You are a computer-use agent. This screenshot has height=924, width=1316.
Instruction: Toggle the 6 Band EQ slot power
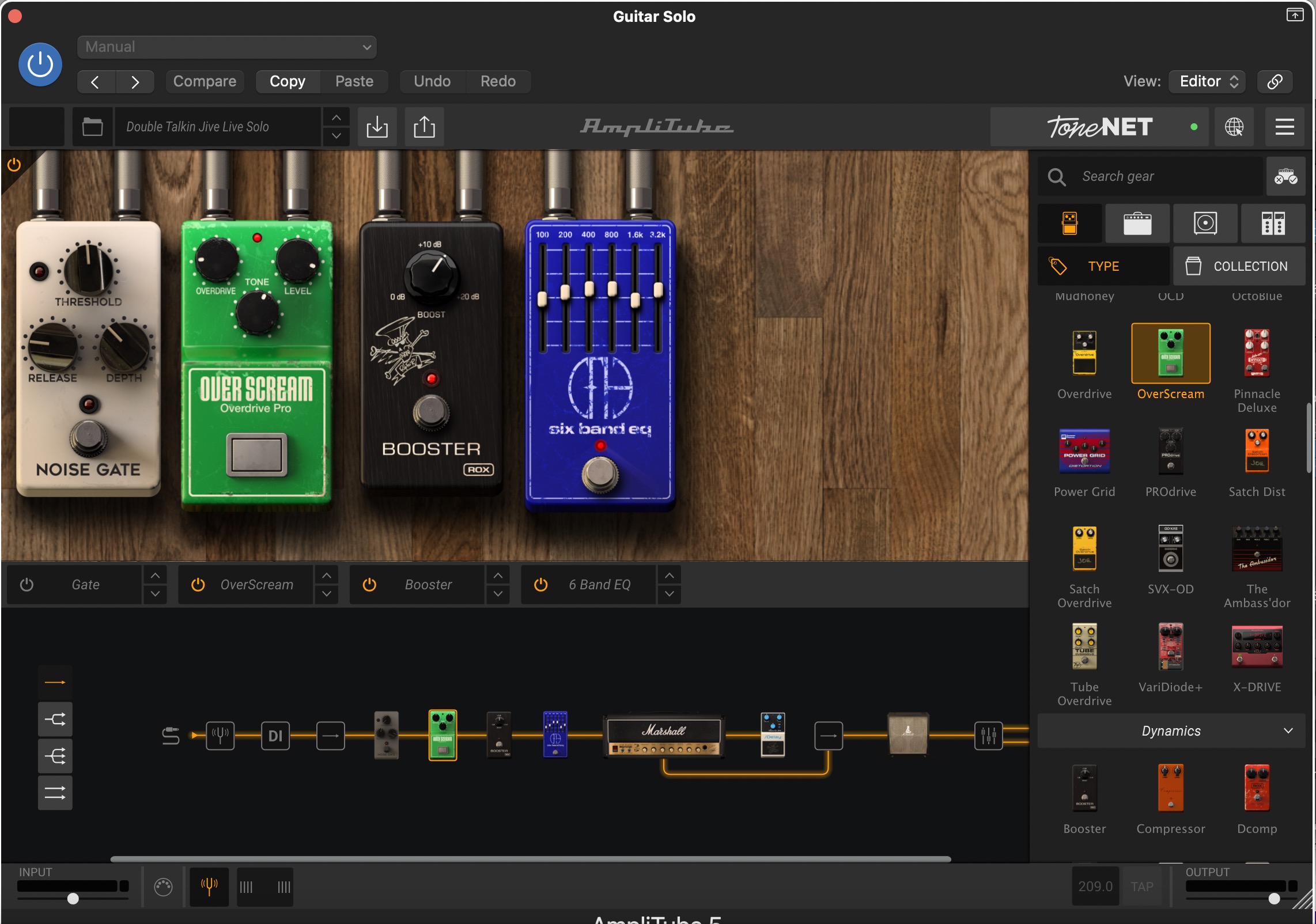tap(541, 585)
